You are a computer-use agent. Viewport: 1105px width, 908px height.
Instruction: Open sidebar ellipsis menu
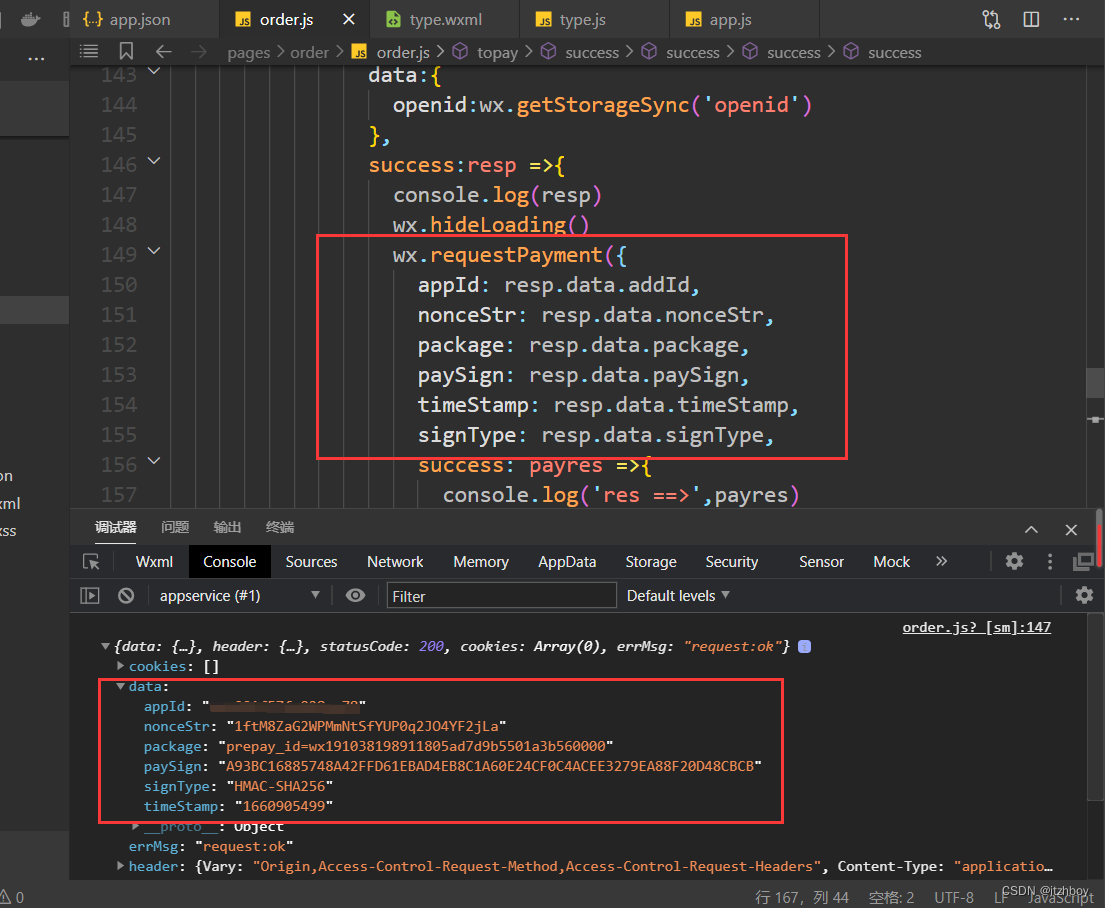click(36, 59)
